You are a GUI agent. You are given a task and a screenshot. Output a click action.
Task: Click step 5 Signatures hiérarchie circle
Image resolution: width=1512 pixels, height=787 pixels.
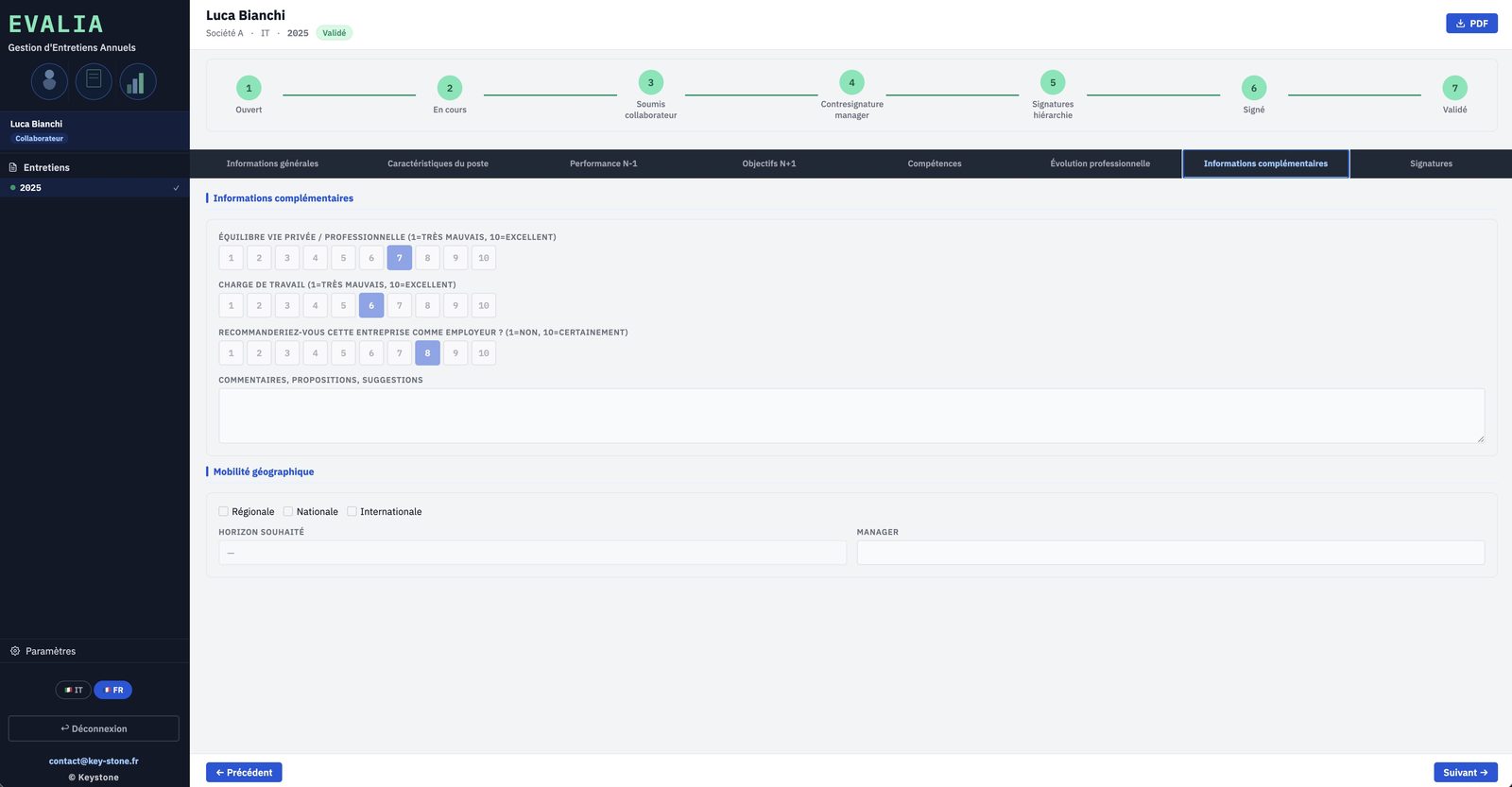pos(1053,82)
